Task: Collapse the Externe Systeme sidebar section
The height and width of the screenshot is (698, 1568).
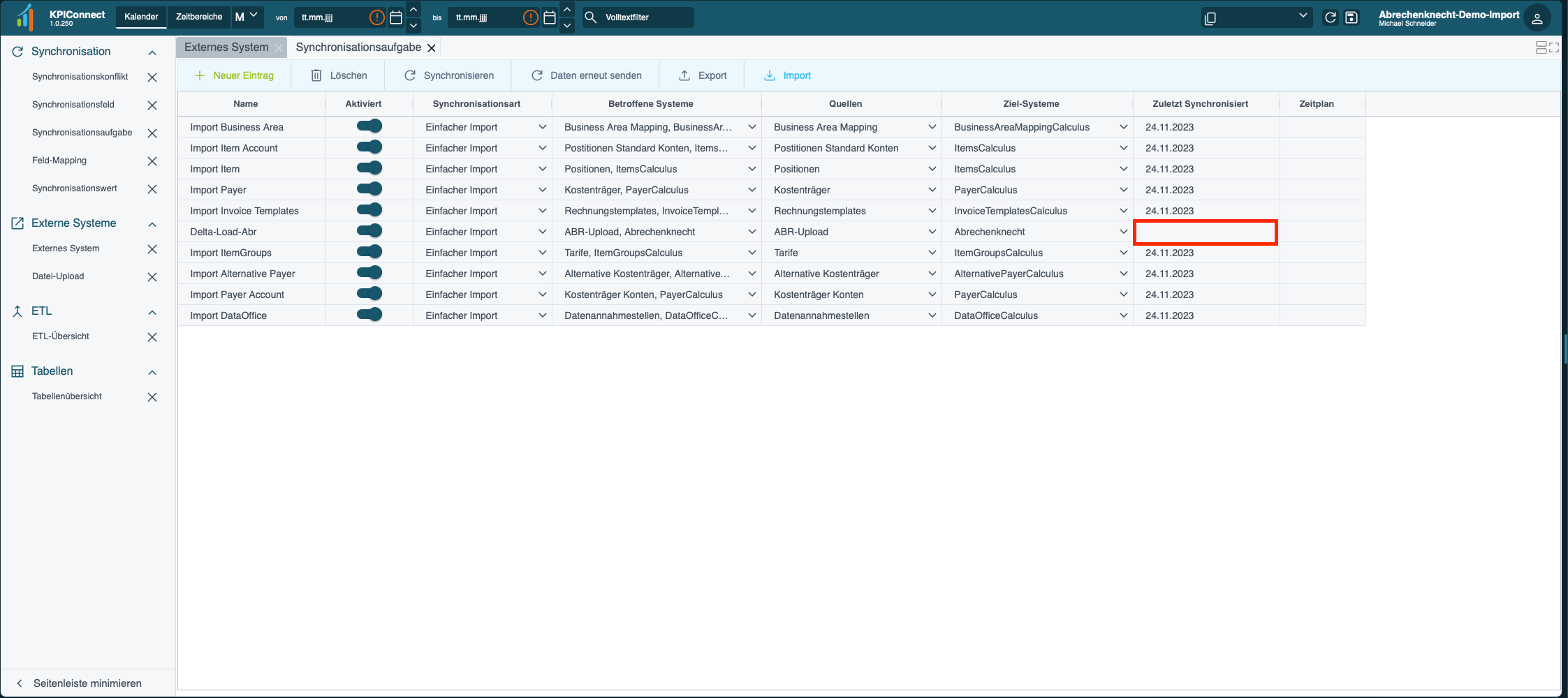Action: (152, 224)
